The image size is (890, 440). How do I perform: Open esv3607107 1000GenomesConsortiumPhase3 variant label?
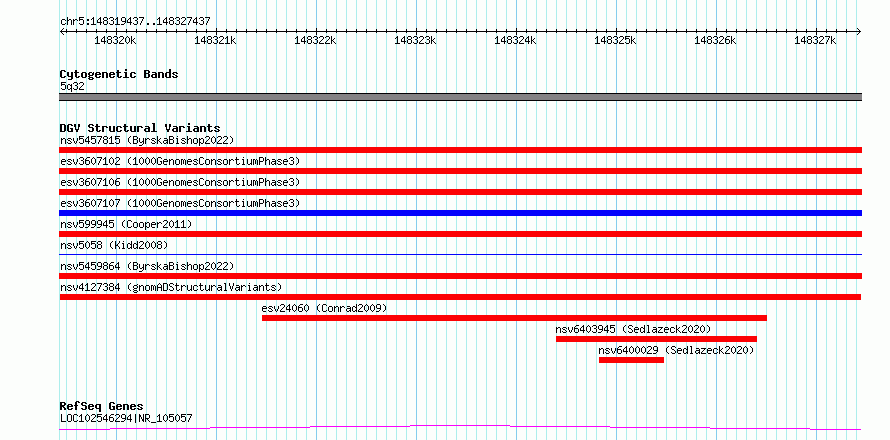(180, 203)
